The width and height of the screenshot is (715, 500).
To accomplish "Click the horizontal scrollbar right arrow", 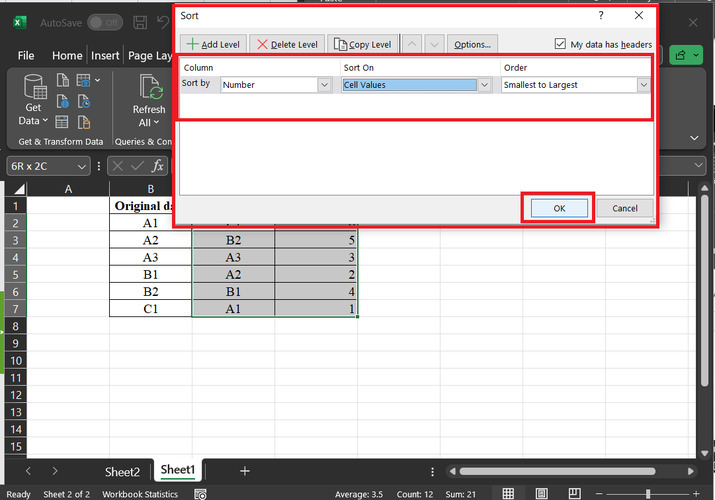I will click(x=691, y=471).
